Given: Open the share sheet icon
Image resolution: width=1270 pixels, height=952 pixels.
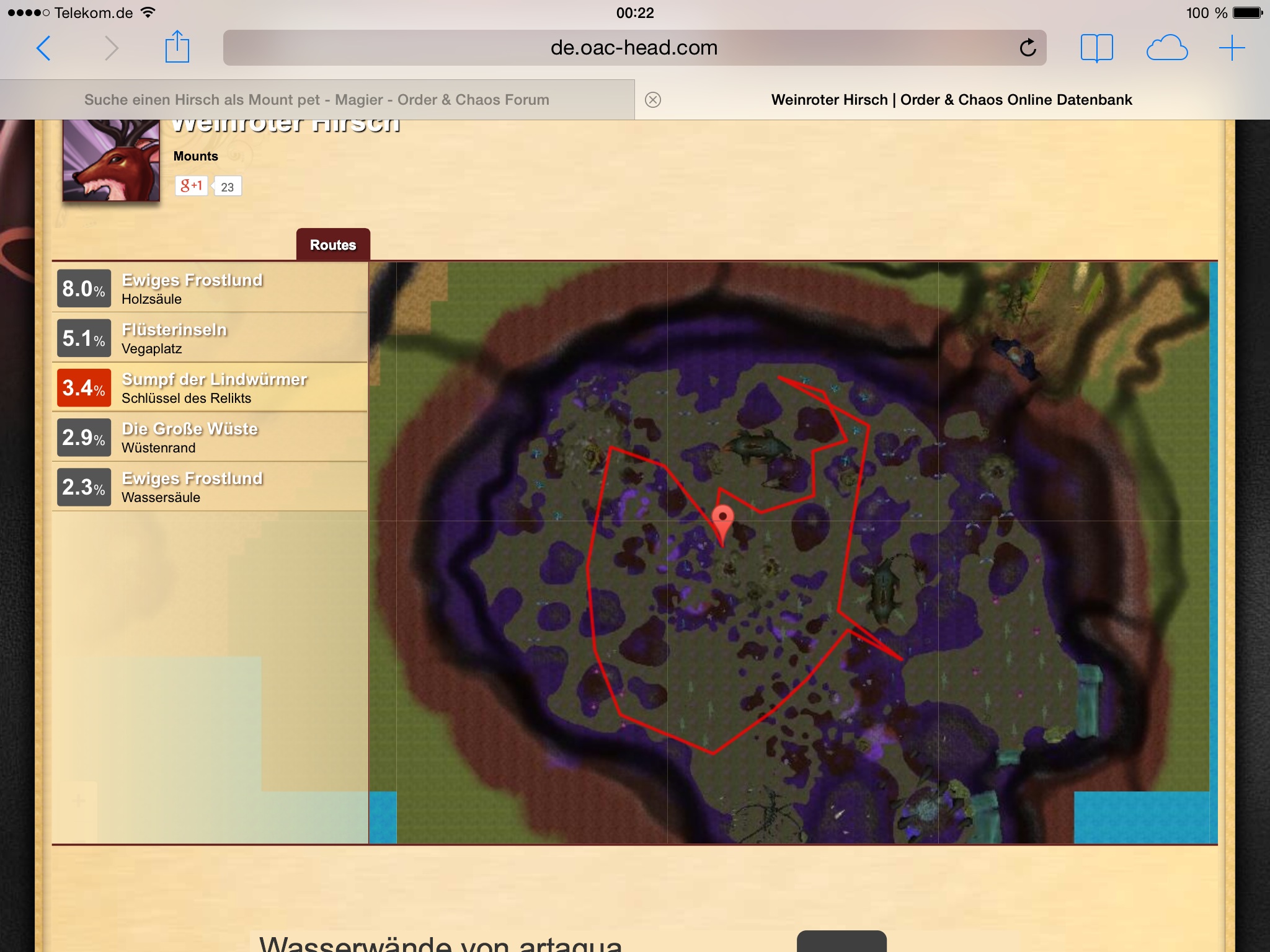Looking at the screenshot, I should [x=177, y=47].
